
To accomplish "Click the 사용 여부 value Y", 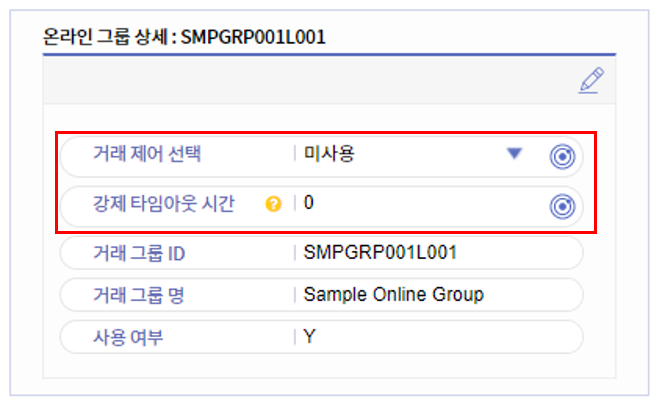I will pos(309,336).
